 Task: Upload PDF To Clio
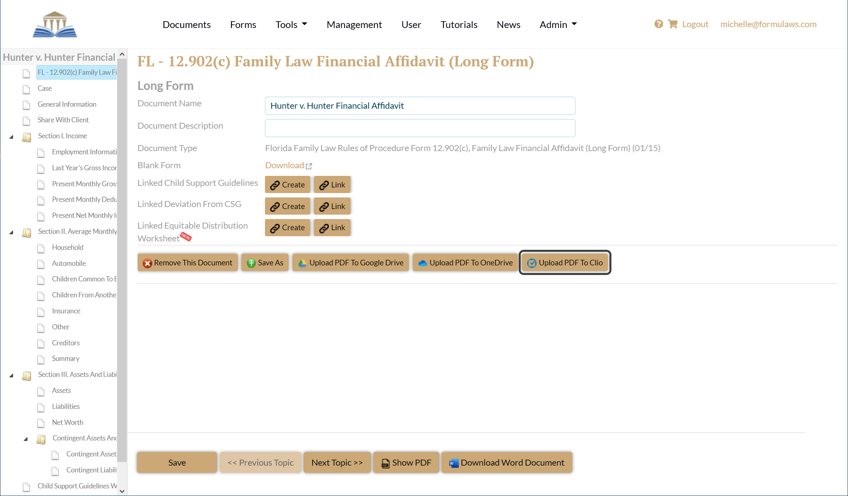coord(565,262)
